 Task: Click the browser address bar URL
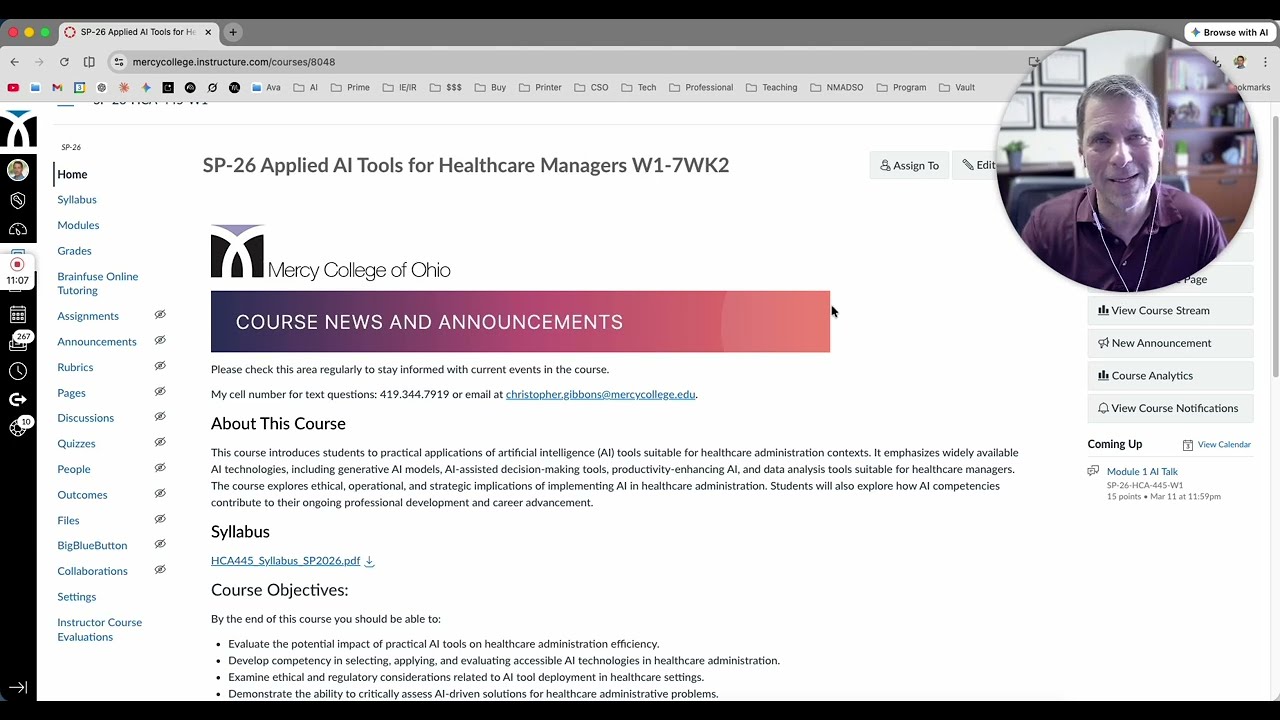point(233,62)
